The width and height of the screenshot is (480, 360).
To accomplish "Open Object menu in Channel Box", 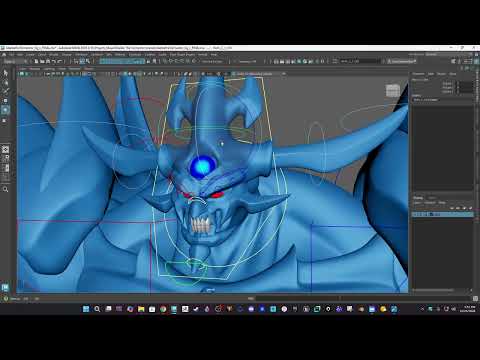I will [441, 74].
